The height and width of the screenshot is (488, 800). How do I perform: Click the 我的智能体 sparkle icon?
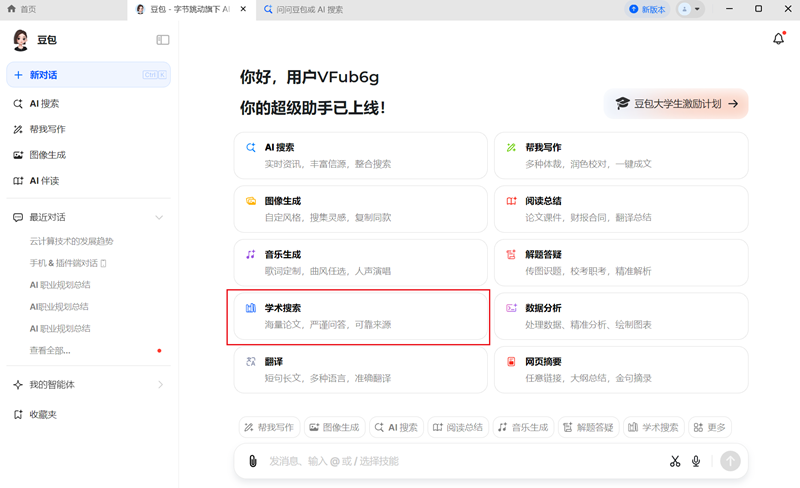pyautogui.click(x=18, y=384)
